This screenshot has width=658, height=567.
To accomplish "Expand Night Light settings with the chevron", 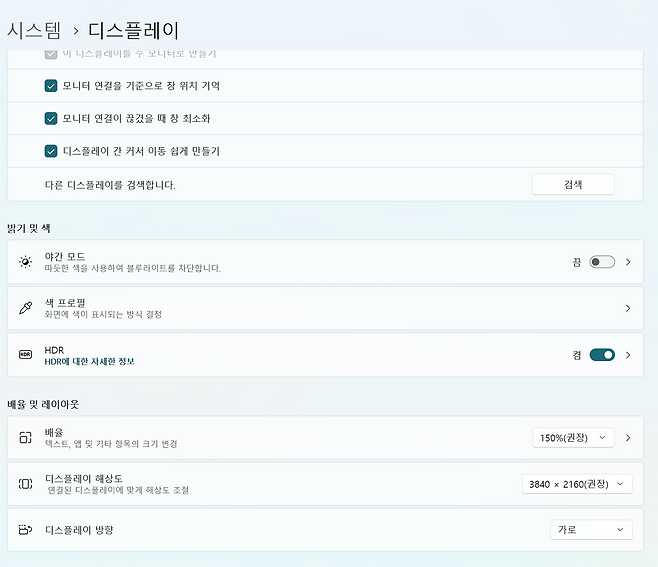I will tap(628, 262).
